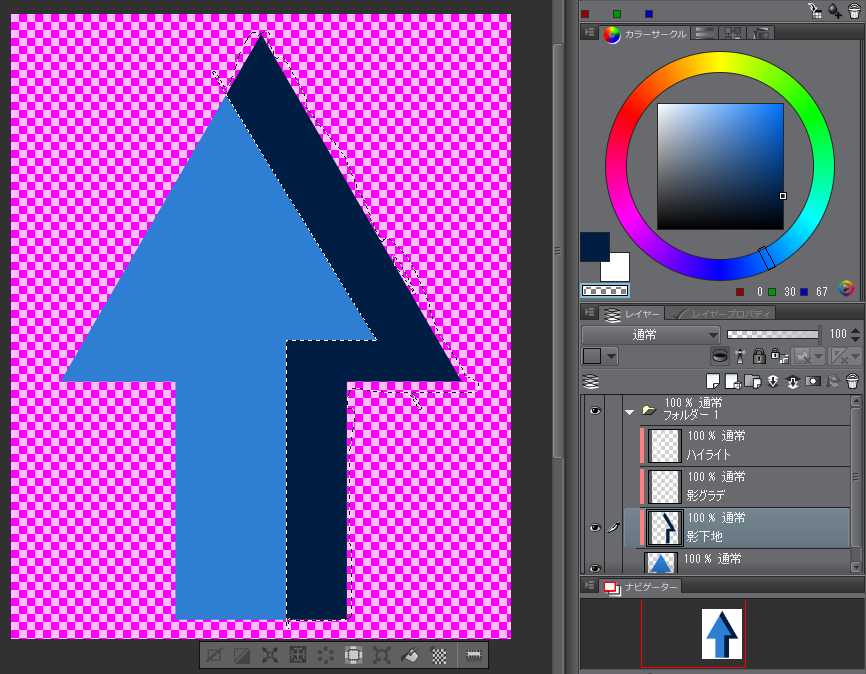Open selection launcher settings icon
Viewport: 866px width, 674px height.
pyautogui.click(x=474, y=656)
